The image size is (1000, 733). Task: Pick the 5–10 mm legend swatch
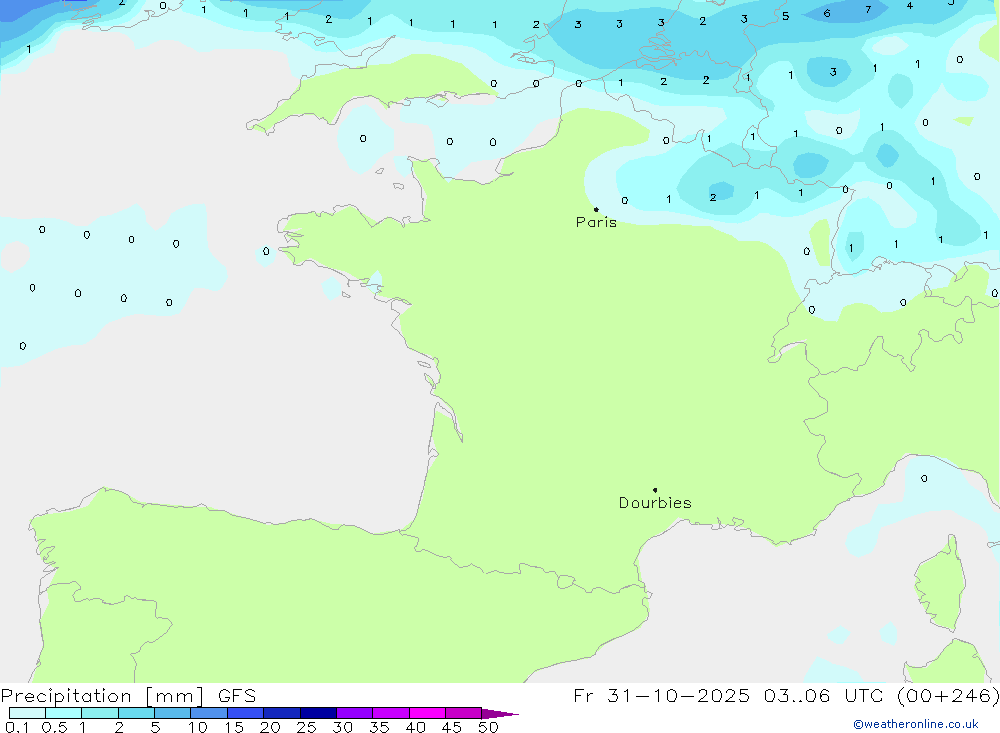(x=173, y=713)
